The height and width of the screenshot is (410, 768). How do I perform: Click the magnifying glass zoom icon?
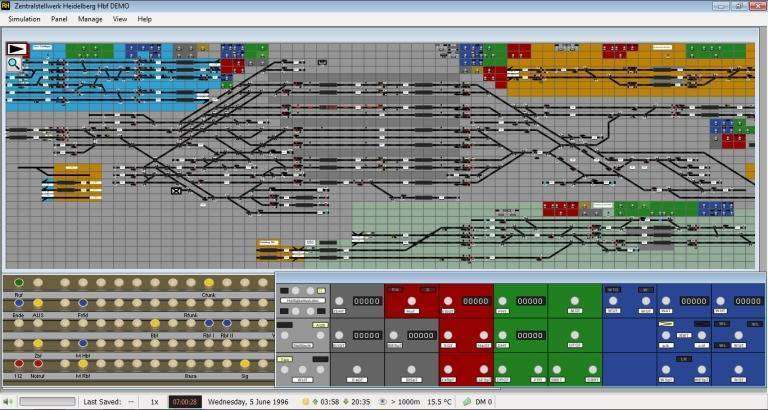click(14, 63)
